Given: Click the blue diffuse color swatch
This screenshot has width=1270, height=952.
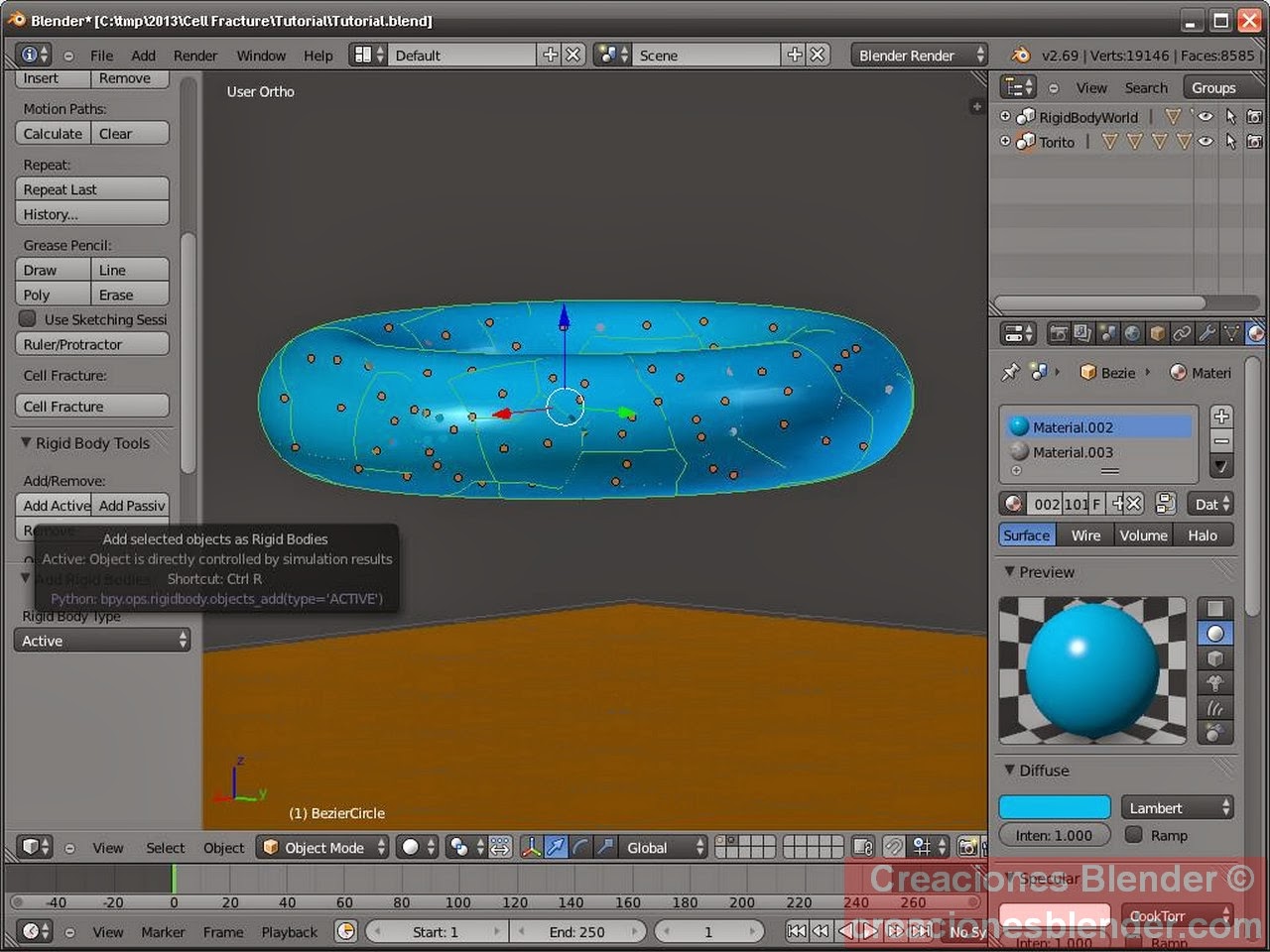Looking at the screenshot, I should 1054,806.
